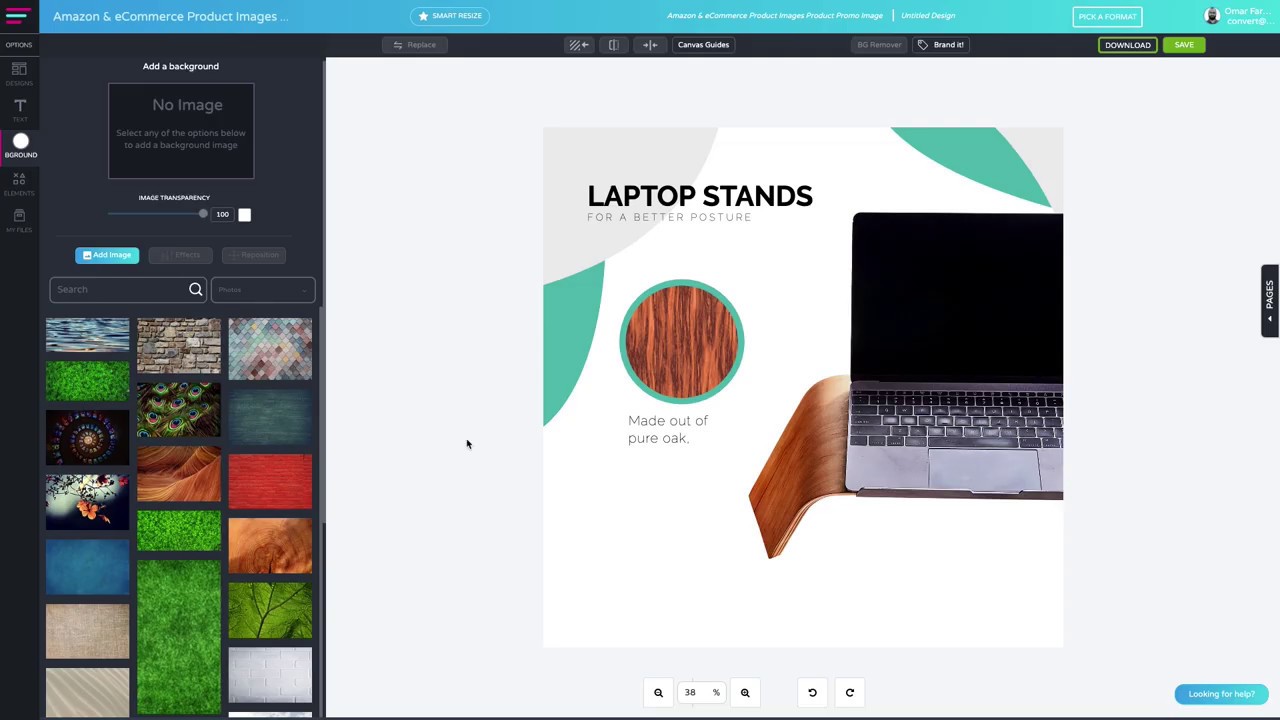Enable Smart Resize
The width and height of the screenshot is (1280, 720).
pyautogui.click(x=449, y=16)
